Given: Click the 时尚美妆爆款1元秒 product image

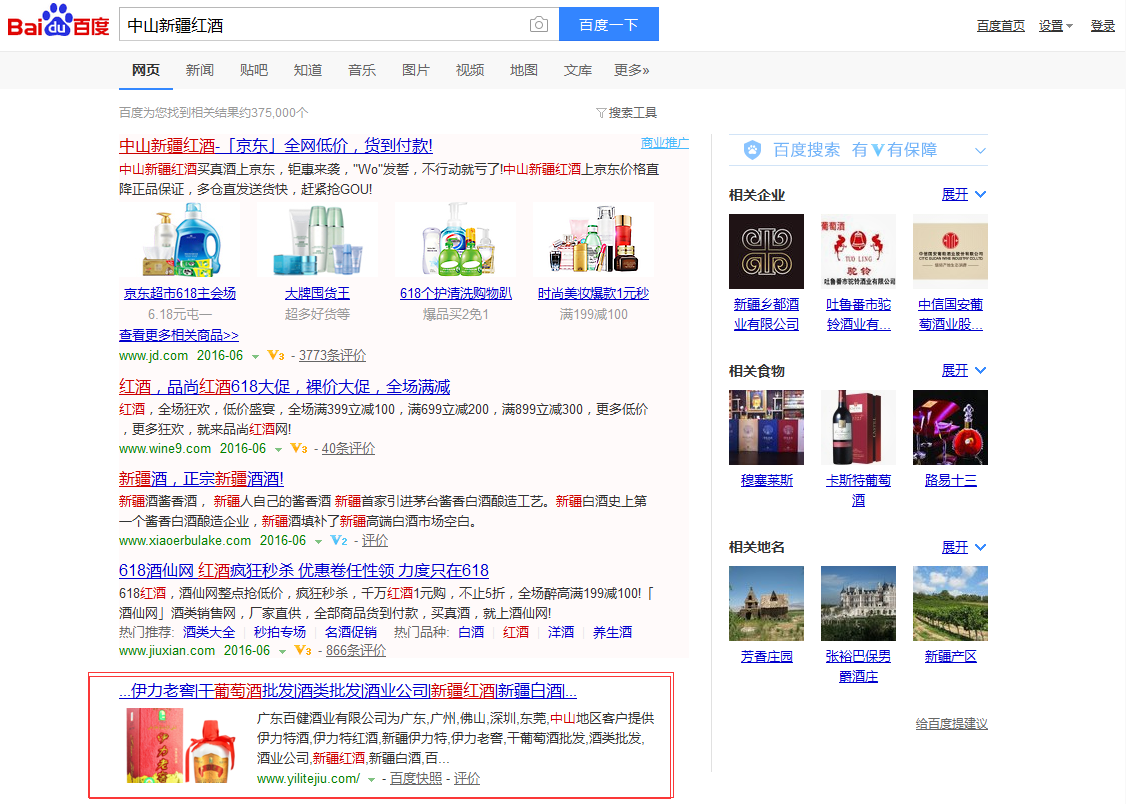Looking at the screenshot, I should point(593,240).
